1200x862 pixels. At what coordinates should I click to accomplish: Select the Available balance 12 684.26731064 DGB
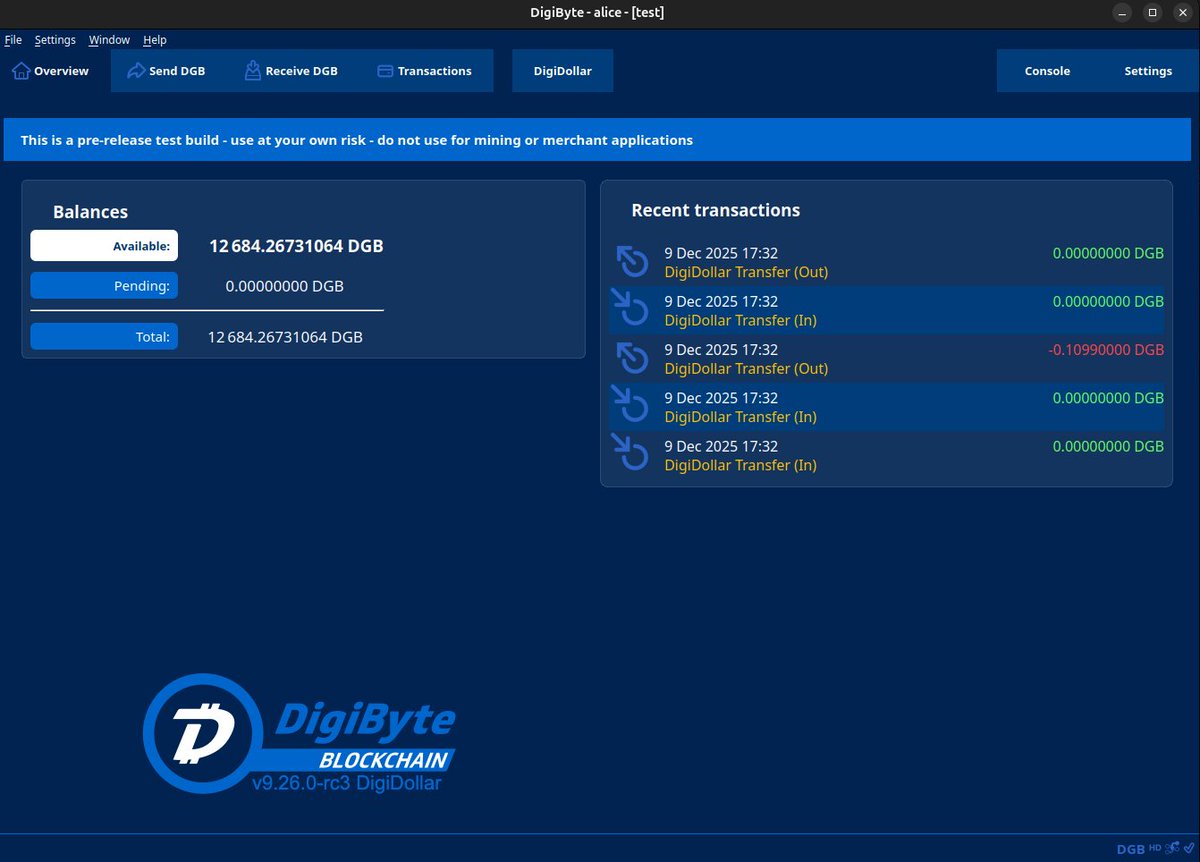tap(296, 246)
